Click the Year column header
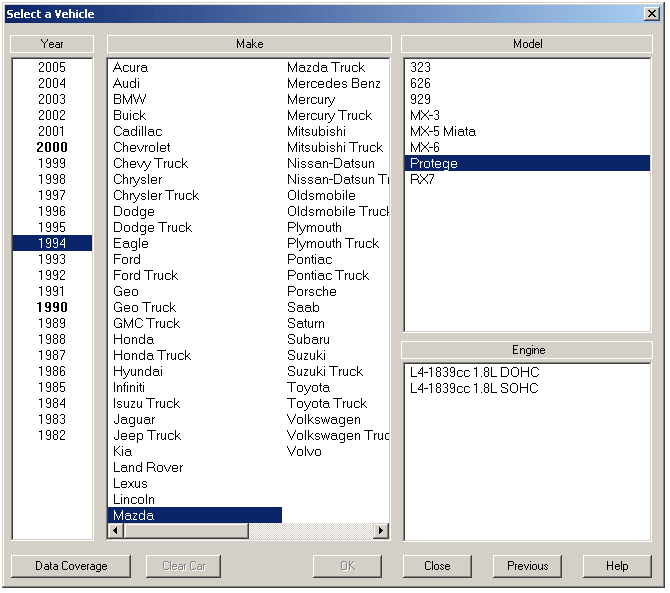The height and width of the screenshot is (593, 670). (x=52, y=44)
